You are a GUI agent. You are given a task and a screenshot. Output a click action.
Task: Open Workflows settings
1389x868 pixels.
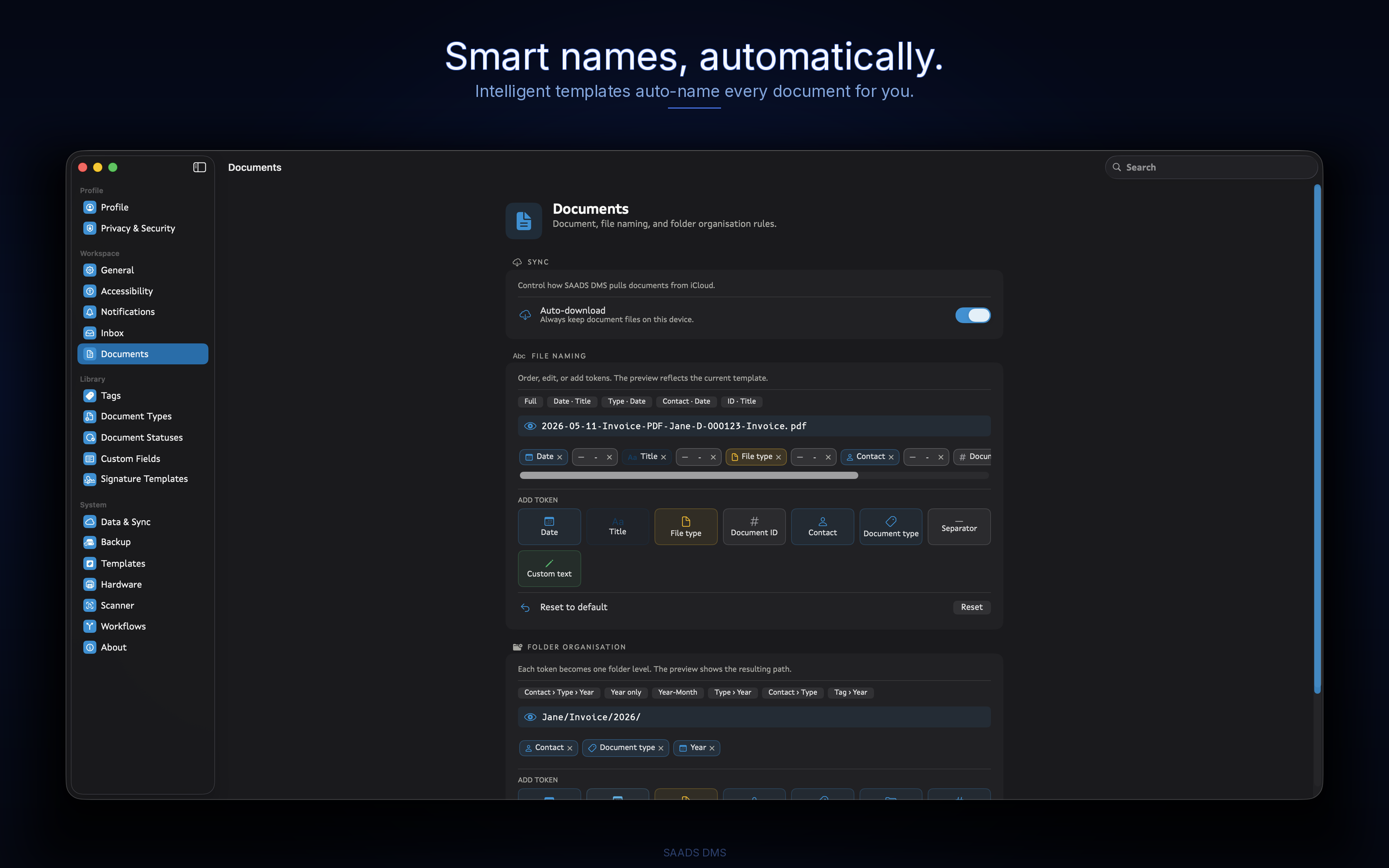click(142, 626)
